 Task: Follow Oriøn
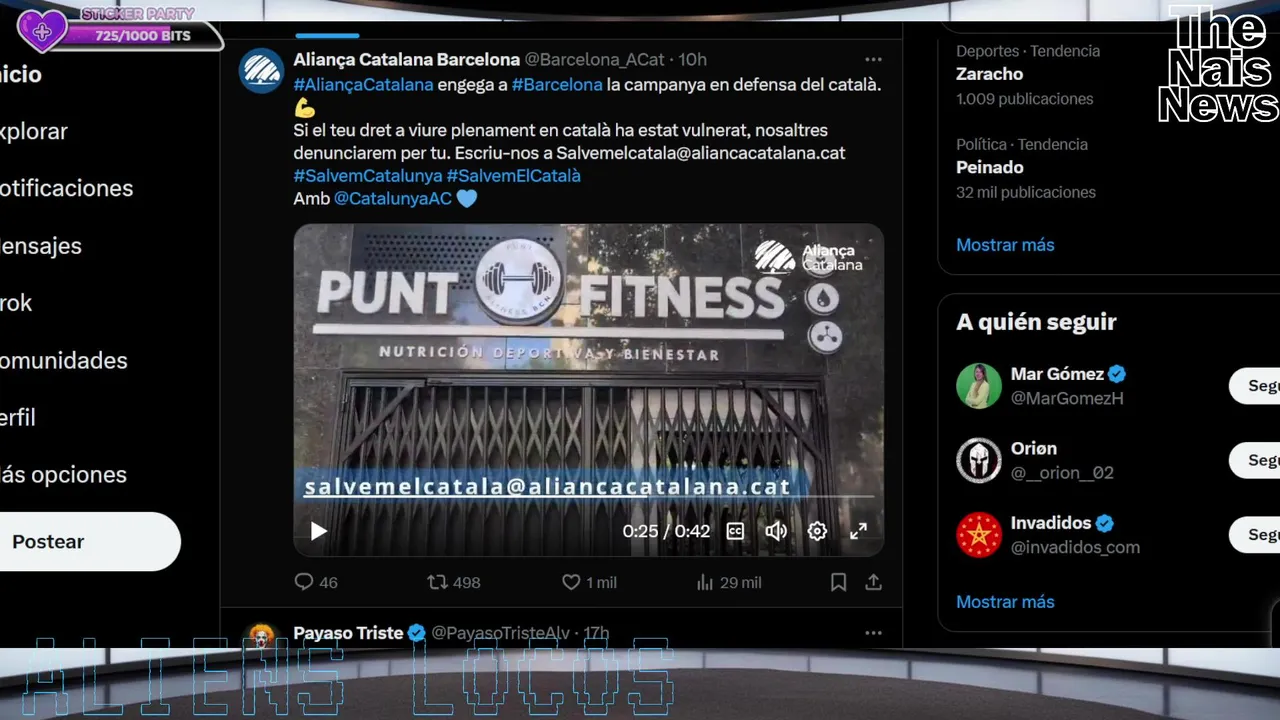pos(1255,460)
